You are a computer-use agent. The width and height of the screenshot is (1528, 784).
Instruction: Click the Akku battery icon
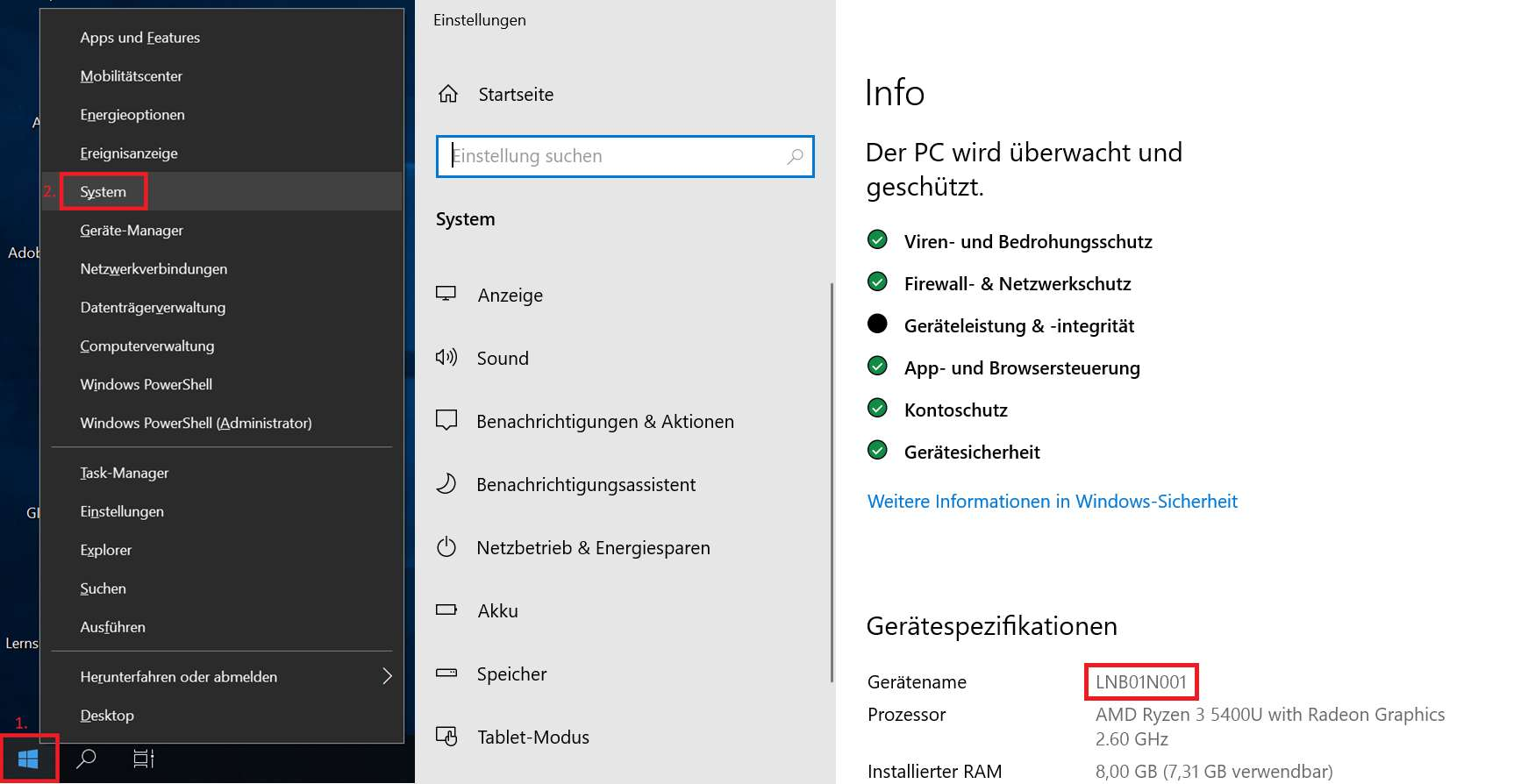point(446,610)
